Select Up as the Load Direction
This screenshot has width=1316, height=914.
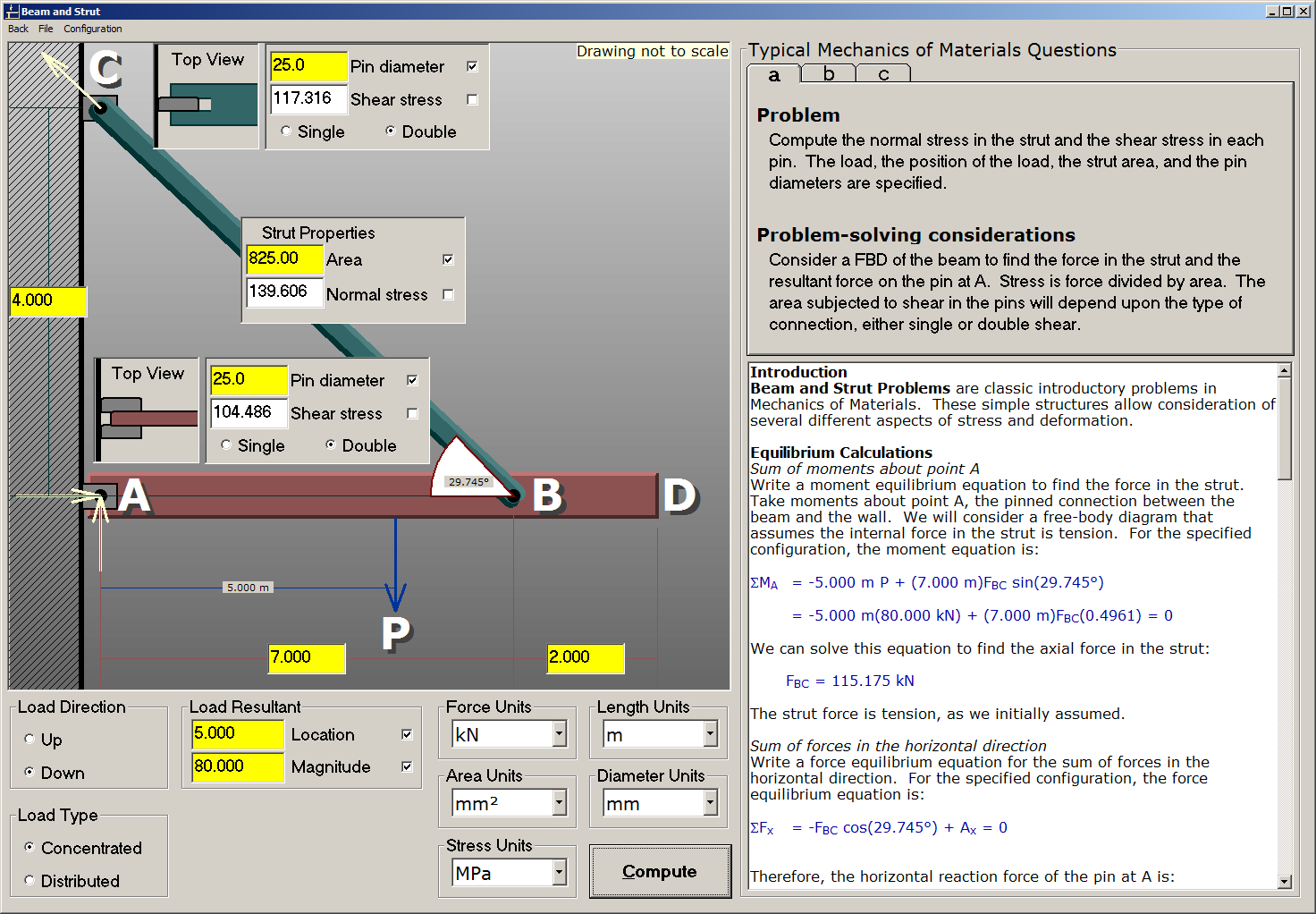click(29, 740)
